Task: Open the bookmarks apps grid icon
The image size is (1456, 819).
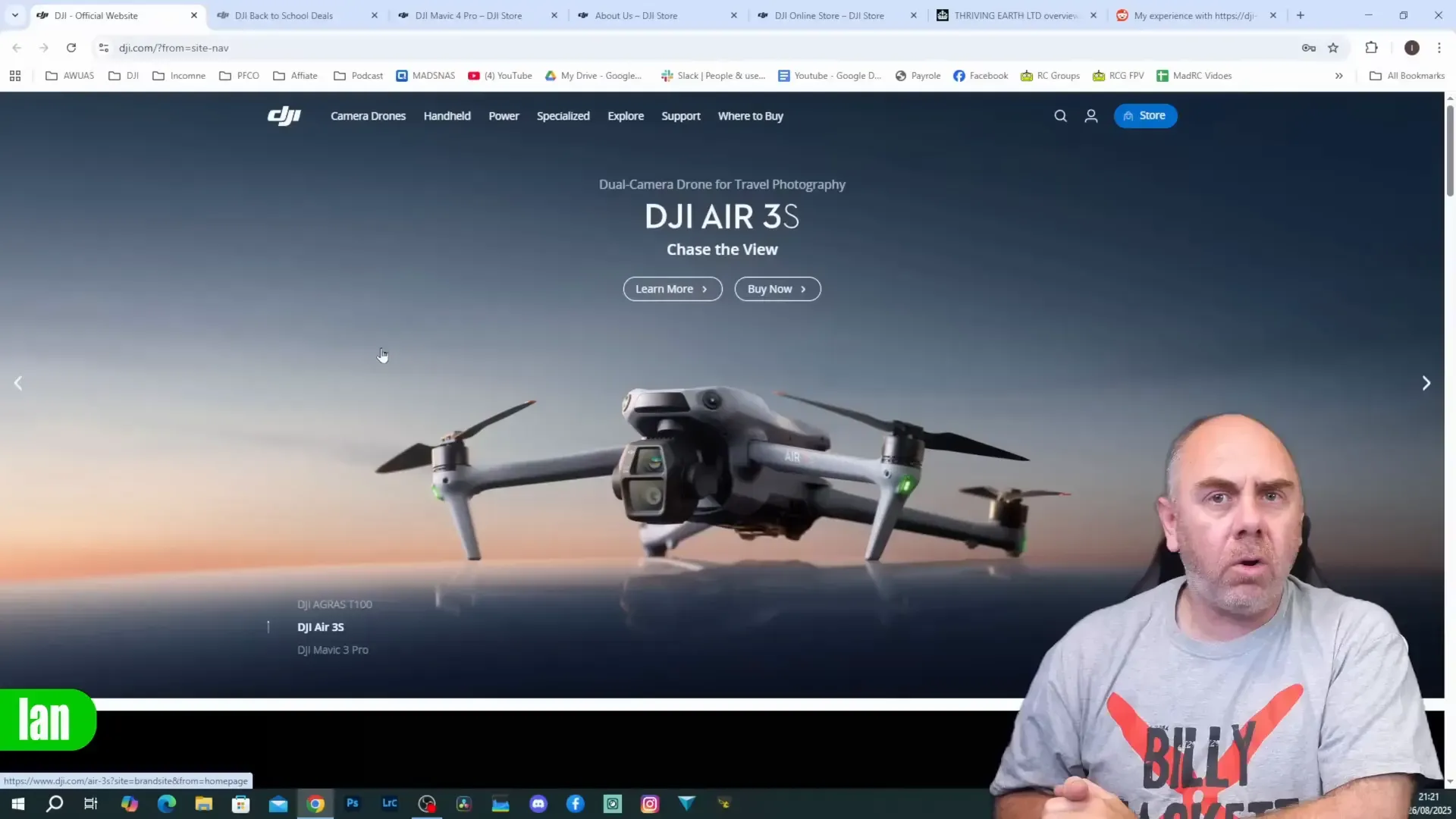Action: pos(15,76)
